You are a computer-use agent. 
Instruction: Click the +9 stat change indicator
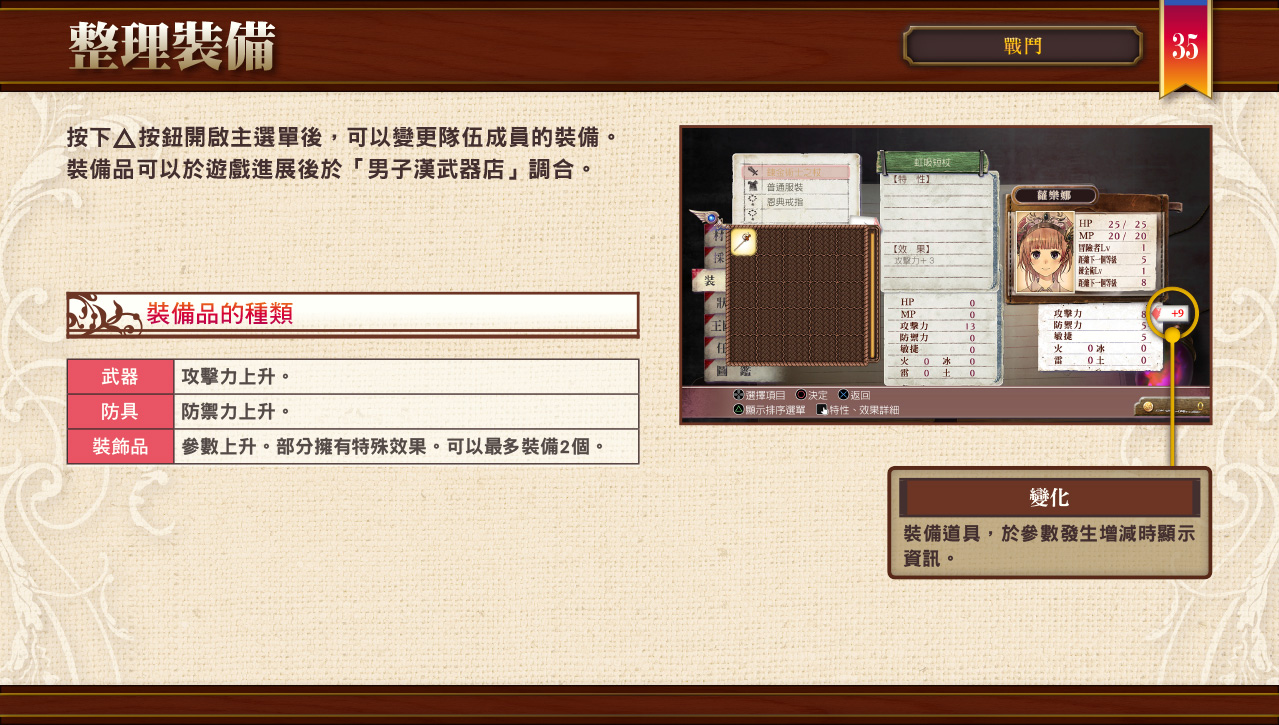pos(1171,313)
